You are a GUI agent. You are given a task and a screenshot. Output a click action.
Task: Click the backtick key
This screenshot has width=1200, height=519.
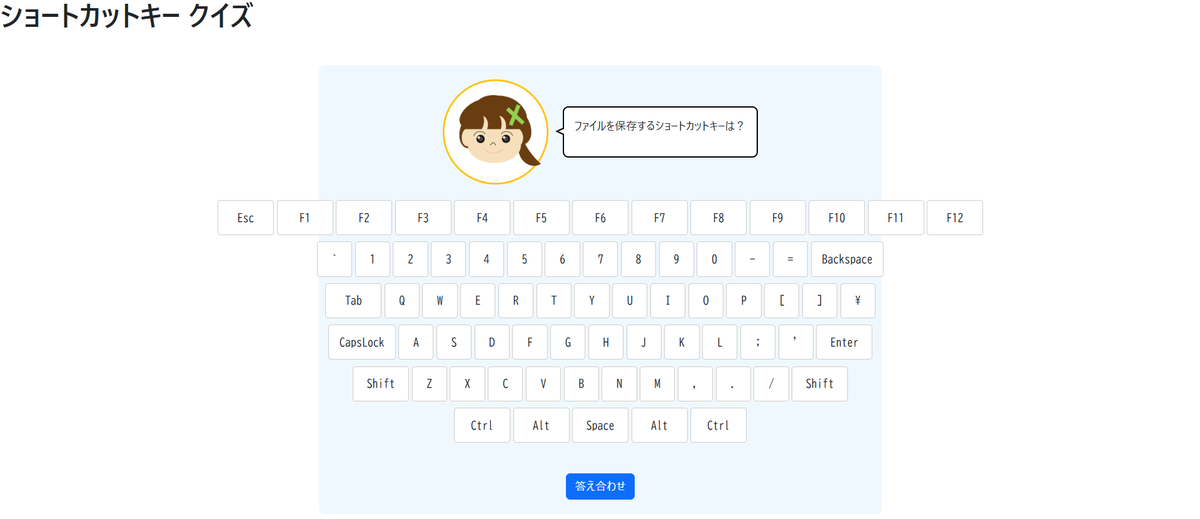334,259
